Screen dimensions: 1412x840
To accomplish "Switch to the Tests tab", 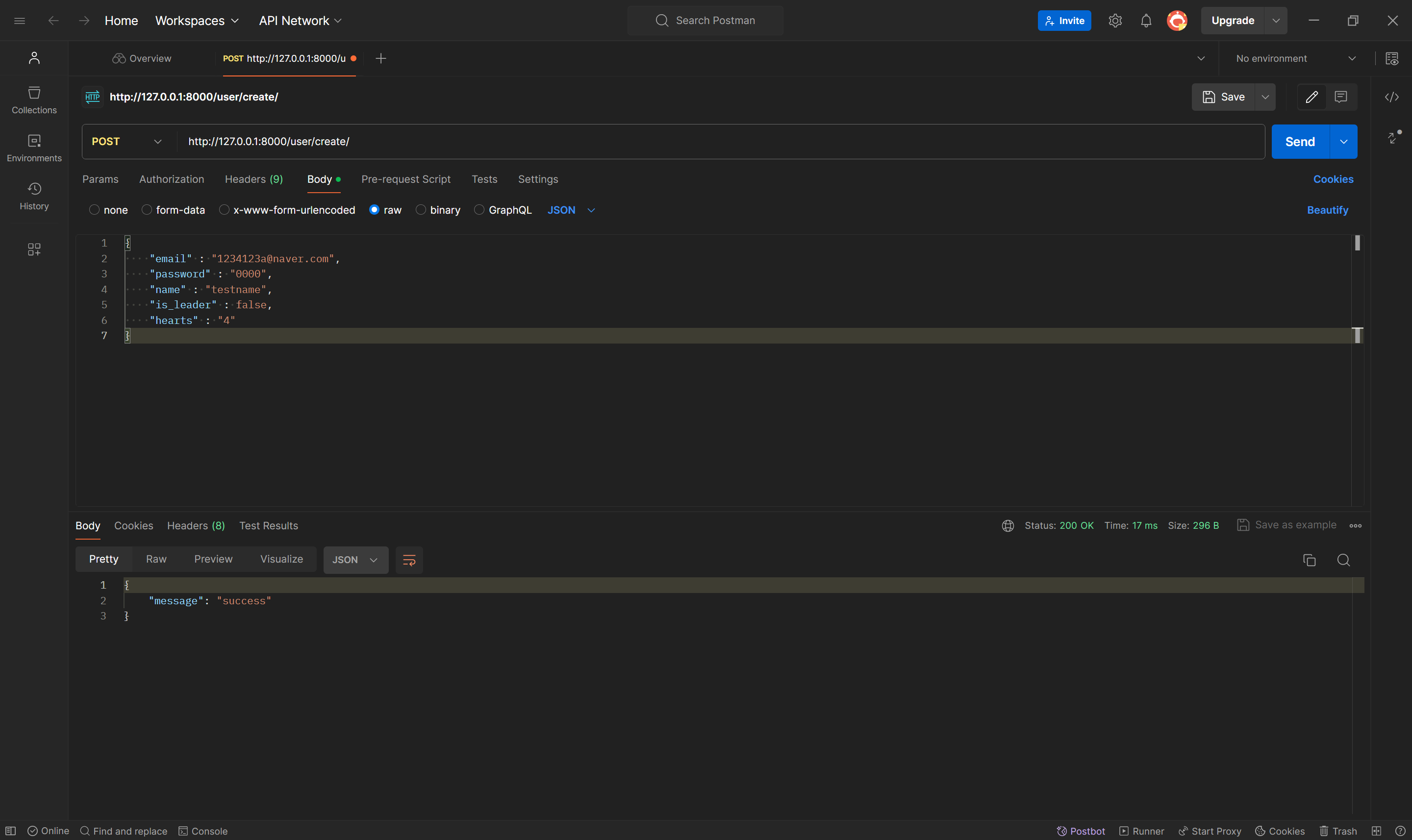I will tap(484, 179).
